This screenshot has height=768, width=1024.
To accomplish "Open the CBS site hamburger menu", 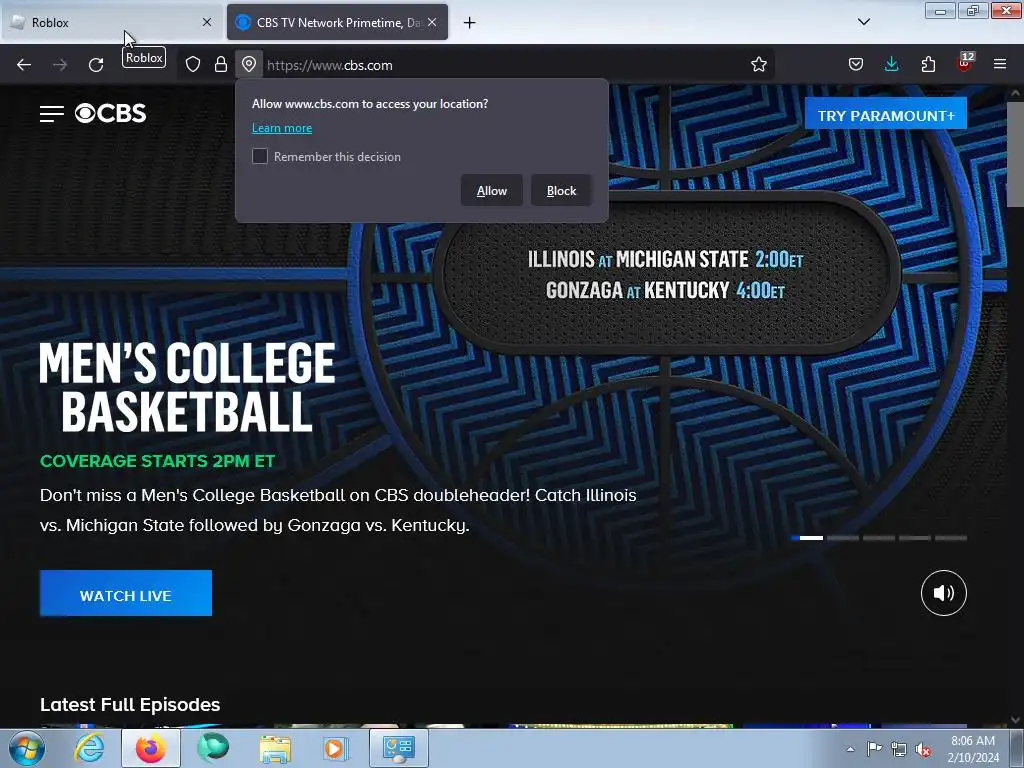I will tap(52, 114).
